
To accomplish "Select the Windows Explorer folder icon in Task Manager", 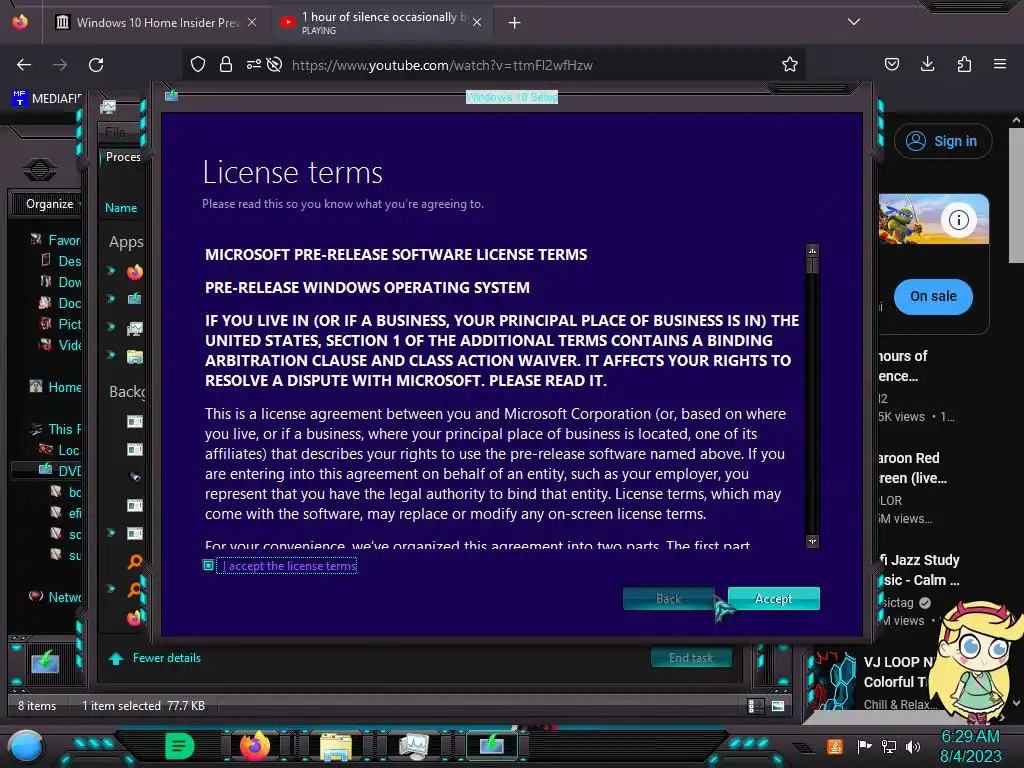I will (x=135, y=356).
